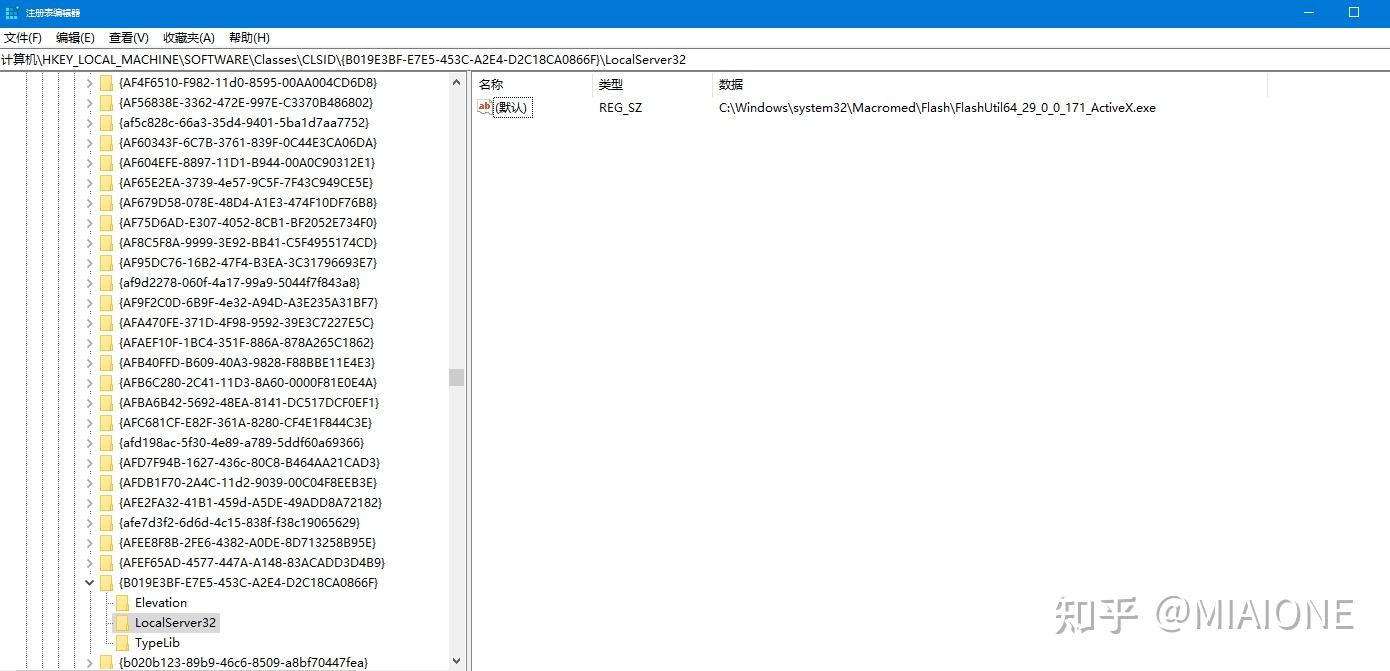1390x671 pixels.
Task: Click the 类型 column header
Action: [611, 84]
